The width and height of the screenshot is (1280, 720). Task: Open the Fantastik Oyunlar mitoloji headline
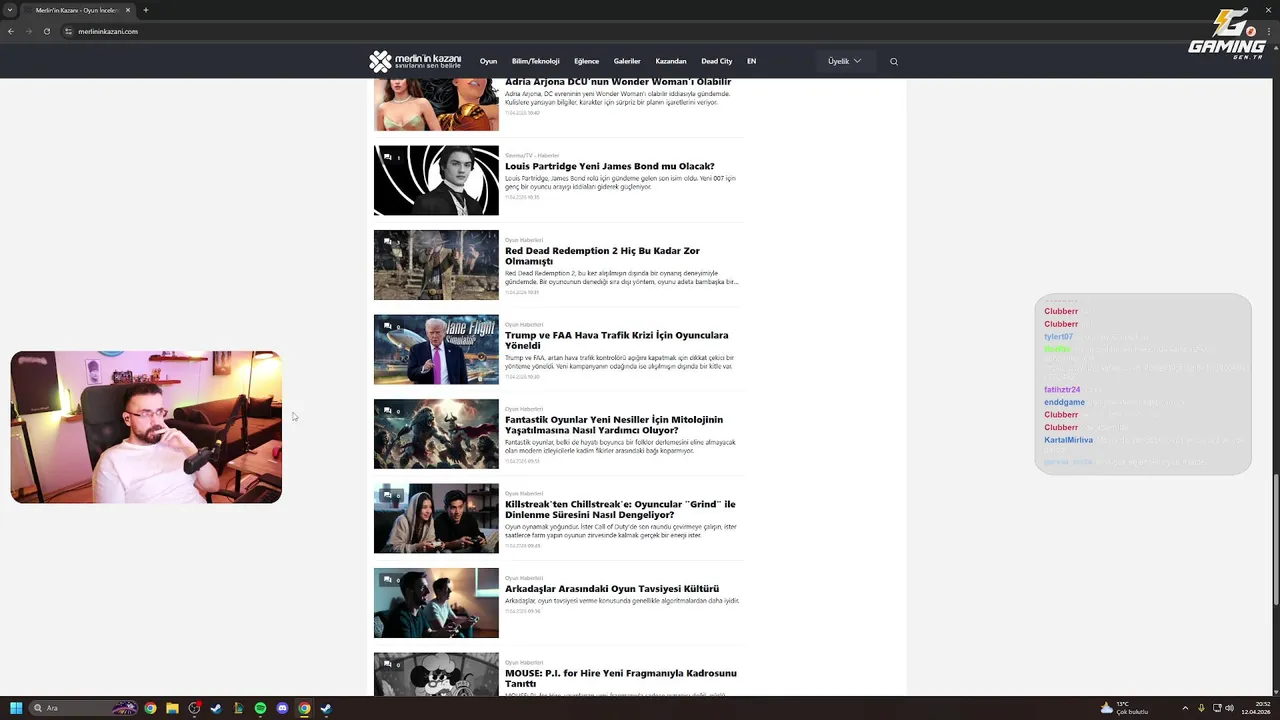coord(614,425)
